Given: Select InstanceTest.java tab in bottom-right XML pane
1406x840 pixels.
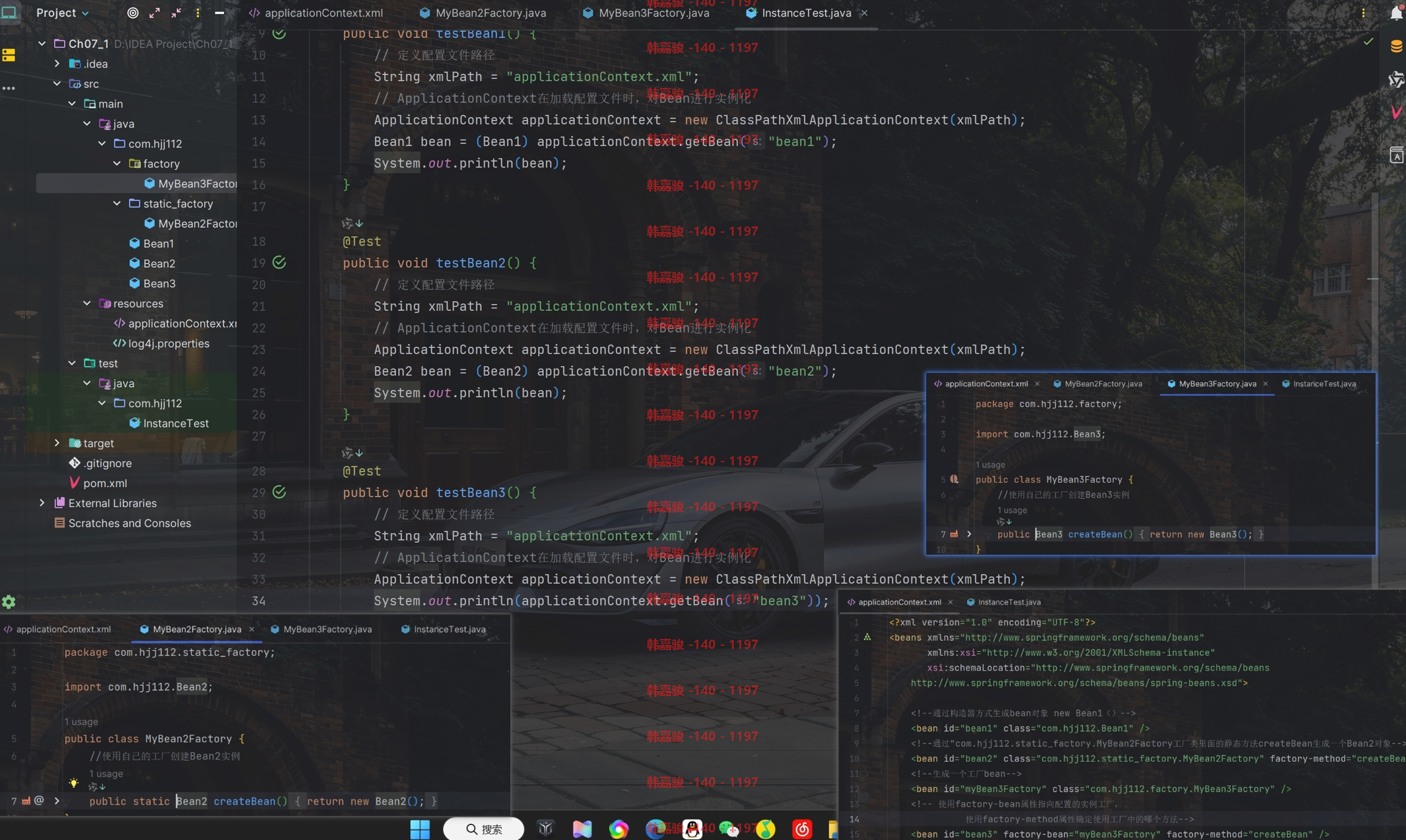Looking at the screenshot, I should tap(1004, 602).
